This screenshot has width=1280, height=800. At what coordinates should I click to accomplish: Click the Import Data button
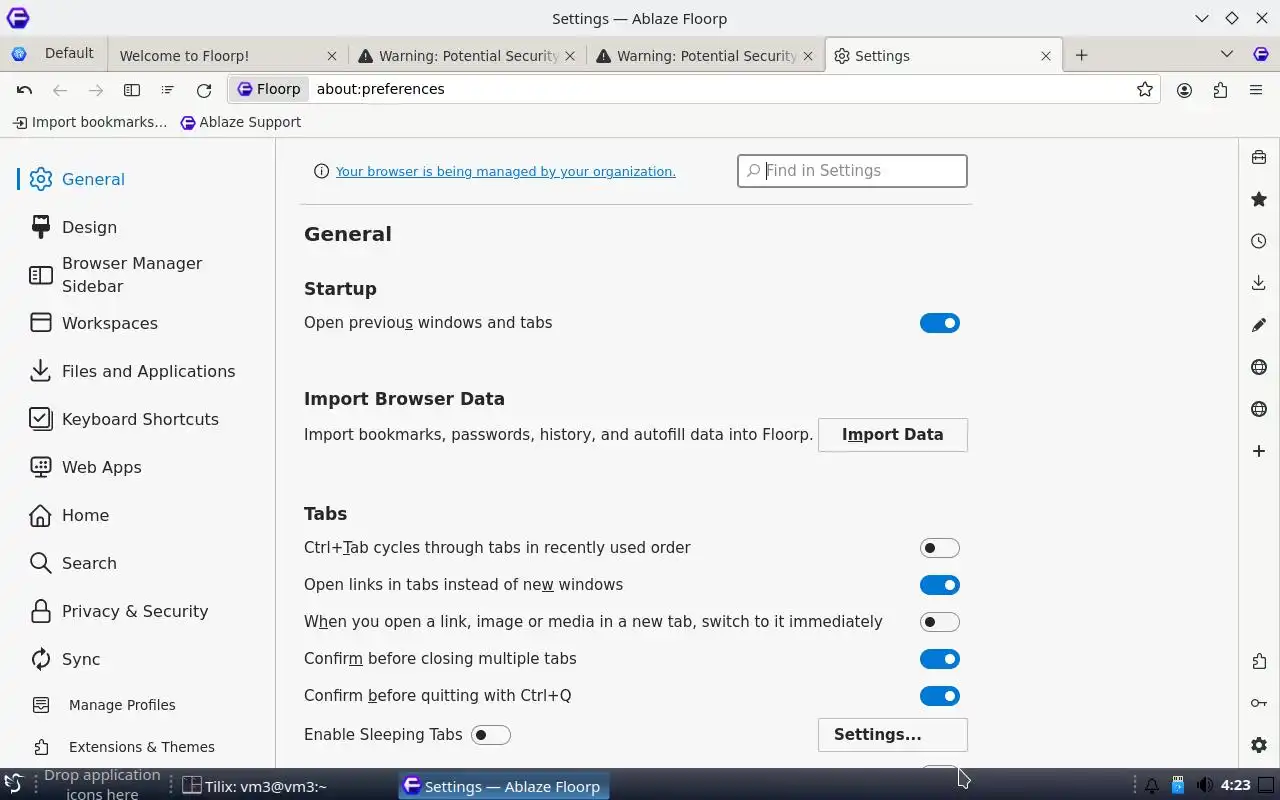(893, 435)
